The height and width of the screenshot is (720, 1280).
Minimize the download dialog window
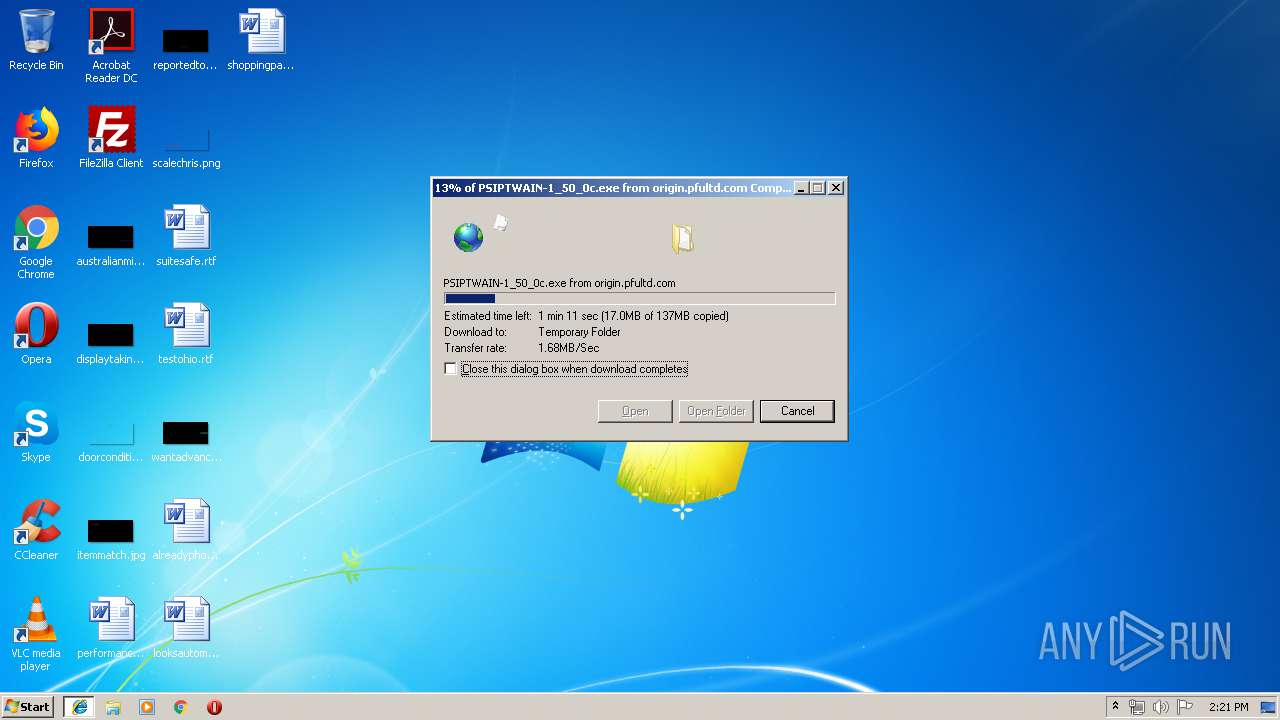[x=800, y=188]
